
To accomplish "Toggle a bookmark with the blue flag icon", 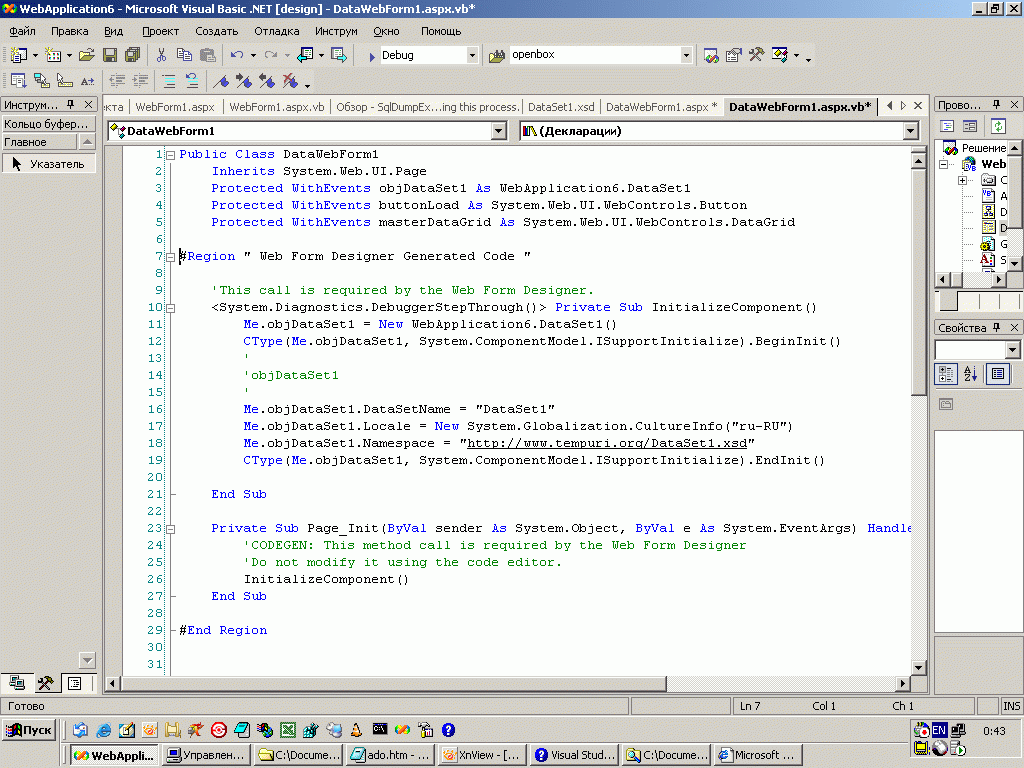I will (x=221, y=81).
